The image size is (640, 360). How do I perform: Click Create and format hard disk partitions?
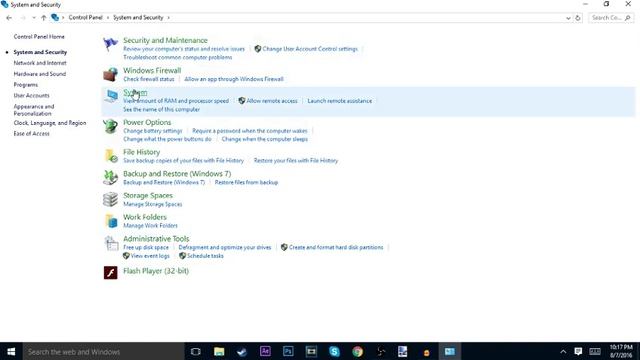336,247
